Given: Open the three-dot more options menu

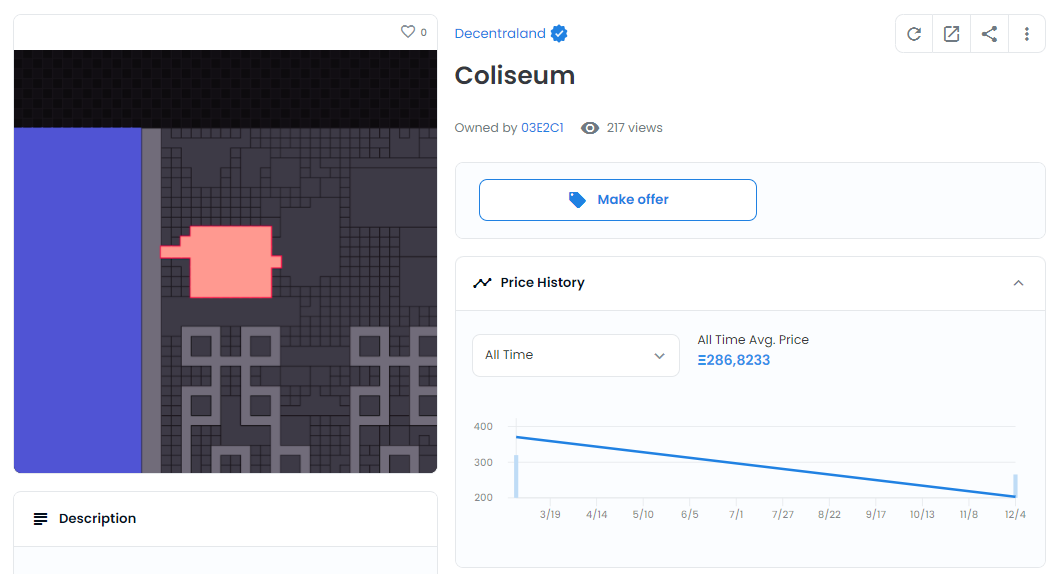Looking at the screenshot, I should pyautogui.click(x=1027, y=34).
